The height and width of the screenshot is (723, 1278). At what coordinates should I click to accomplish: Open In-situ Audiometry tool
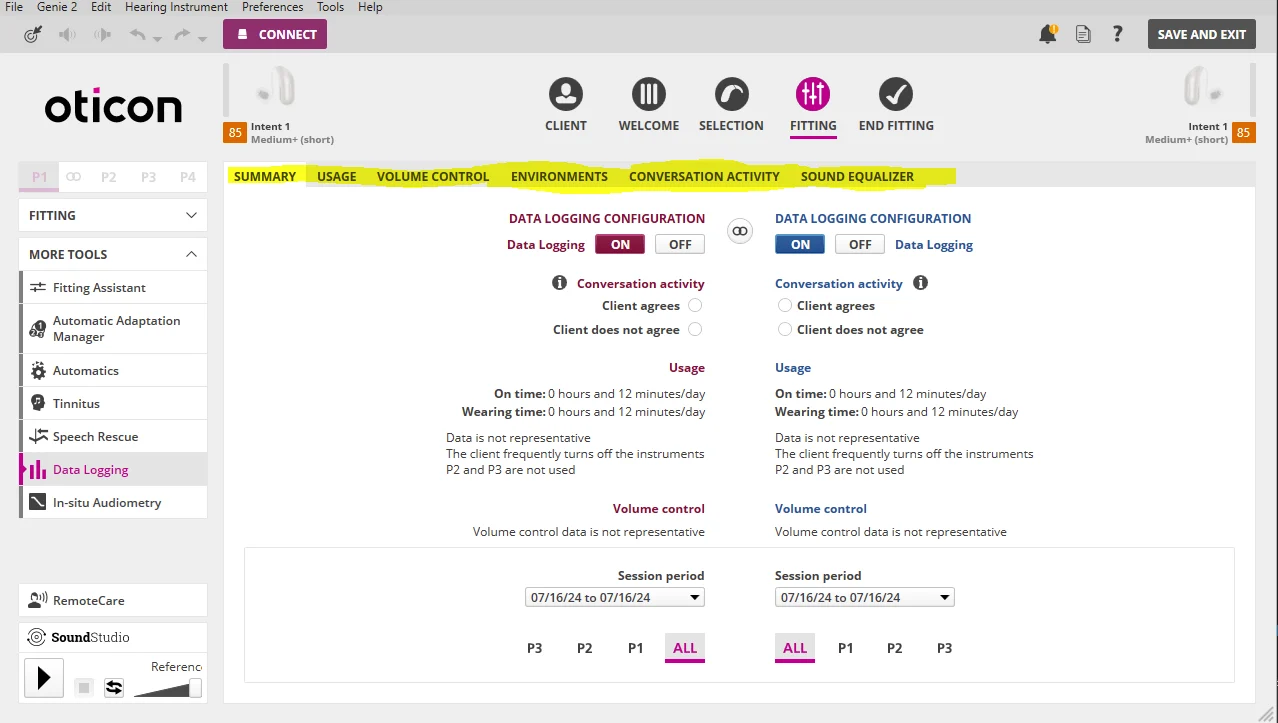coord(113,503)
